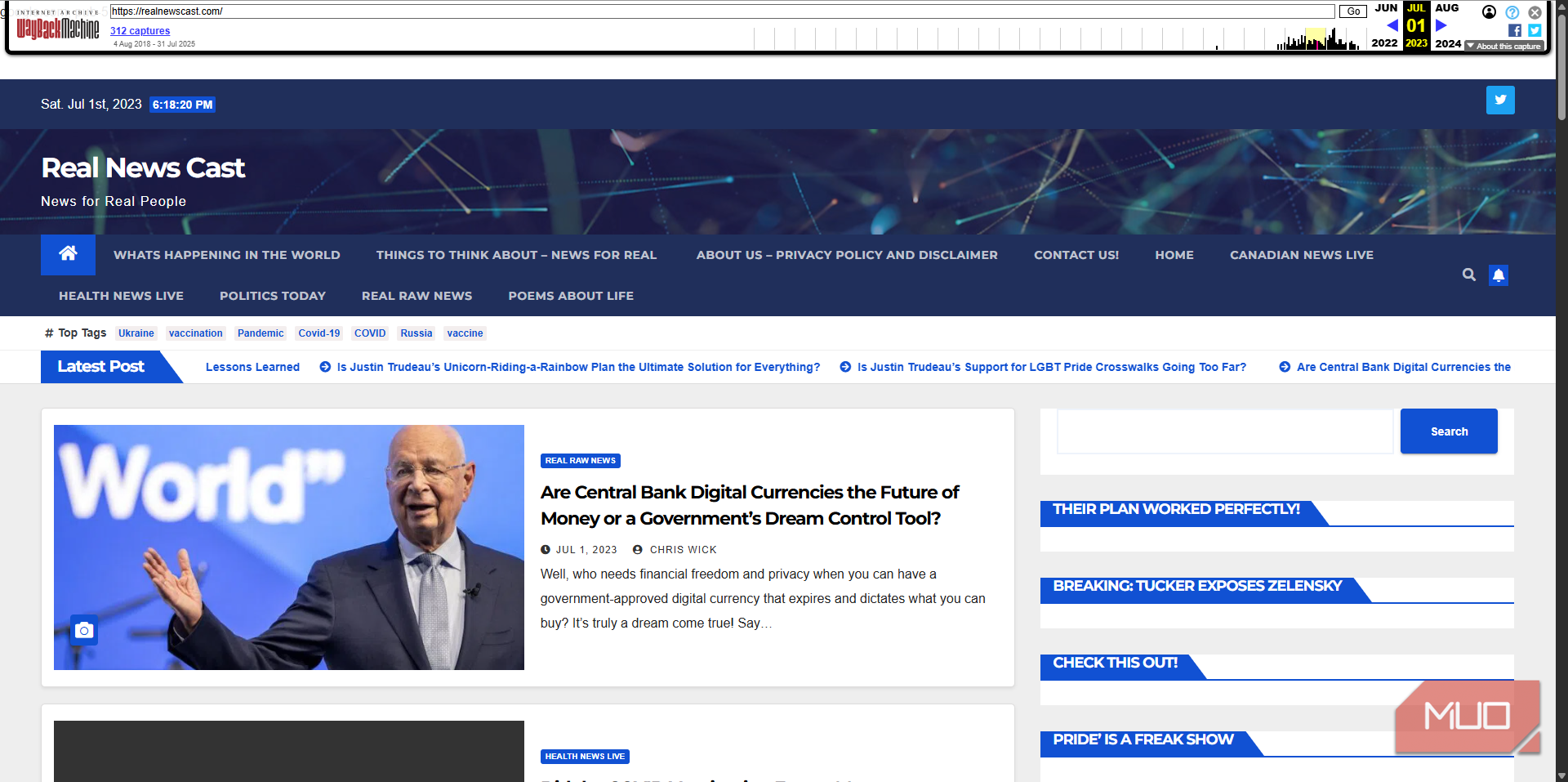
Task: Select Canadian News Live menu item
Action: click(x=1302, y=255)
